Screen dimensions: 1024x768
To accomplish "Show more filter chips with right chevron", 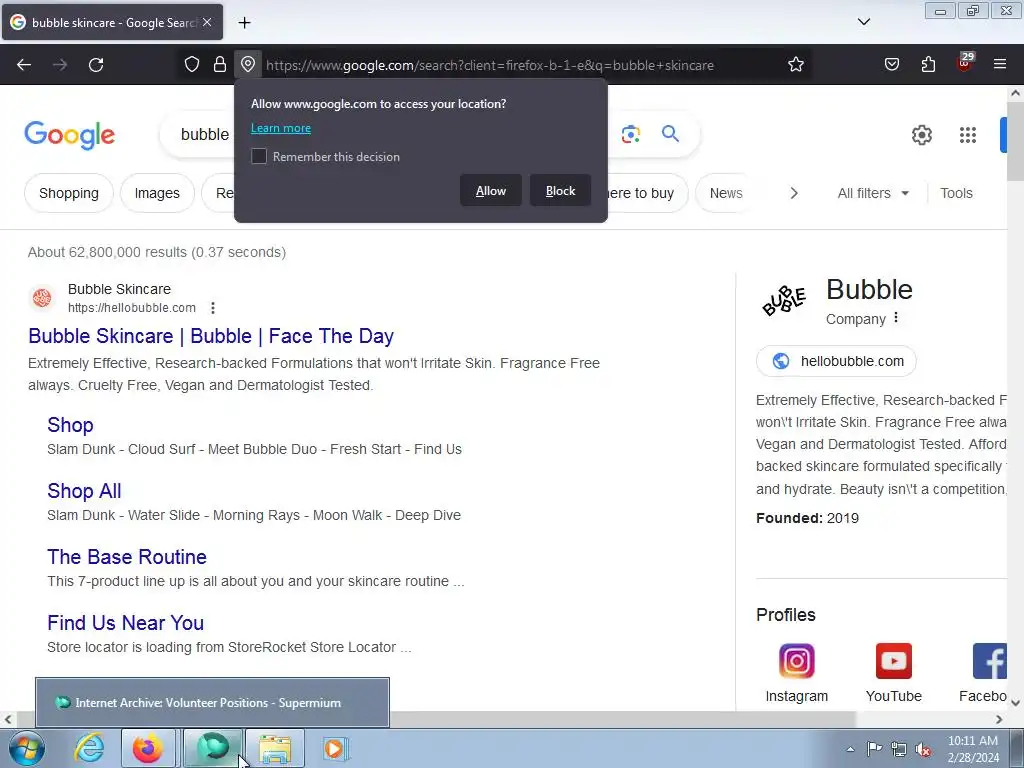I will click(x=794, y=193).
